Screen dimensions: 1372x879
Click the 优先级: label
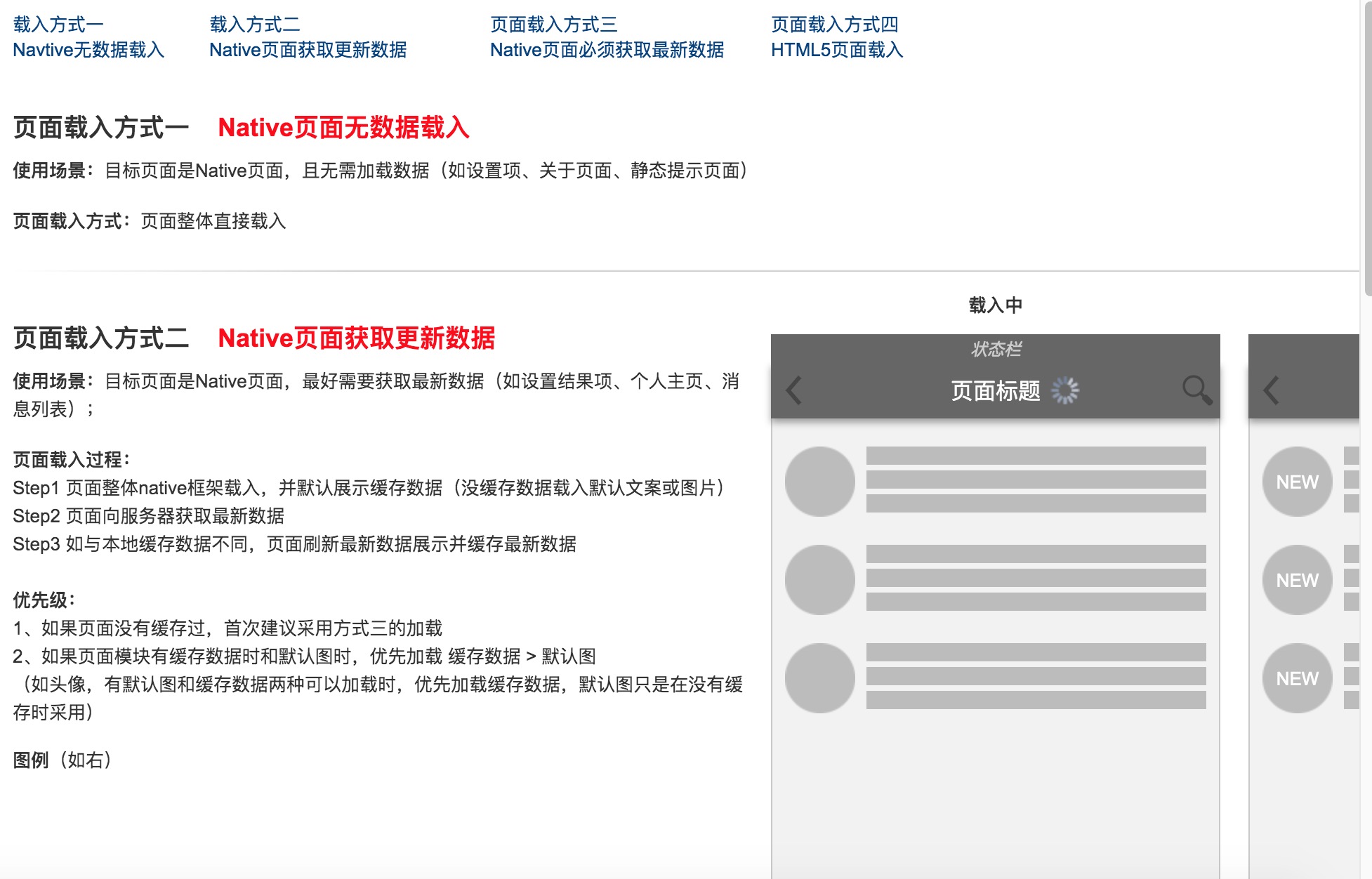pos(44,600)
